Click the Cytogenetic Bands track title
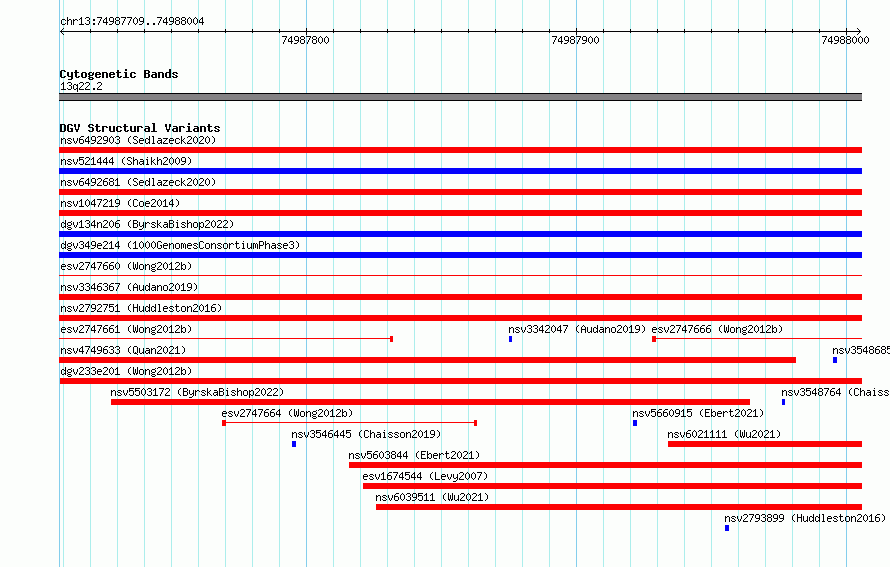The height and width of the screenshot is (567, 890). 119,74
